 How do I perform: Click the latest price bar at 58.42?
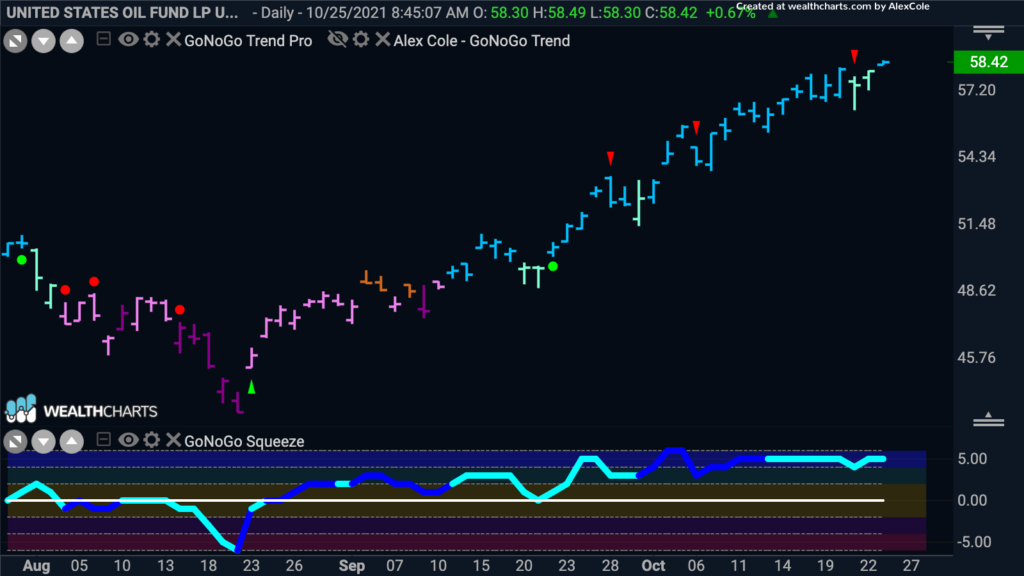click(x=884, y=63)
